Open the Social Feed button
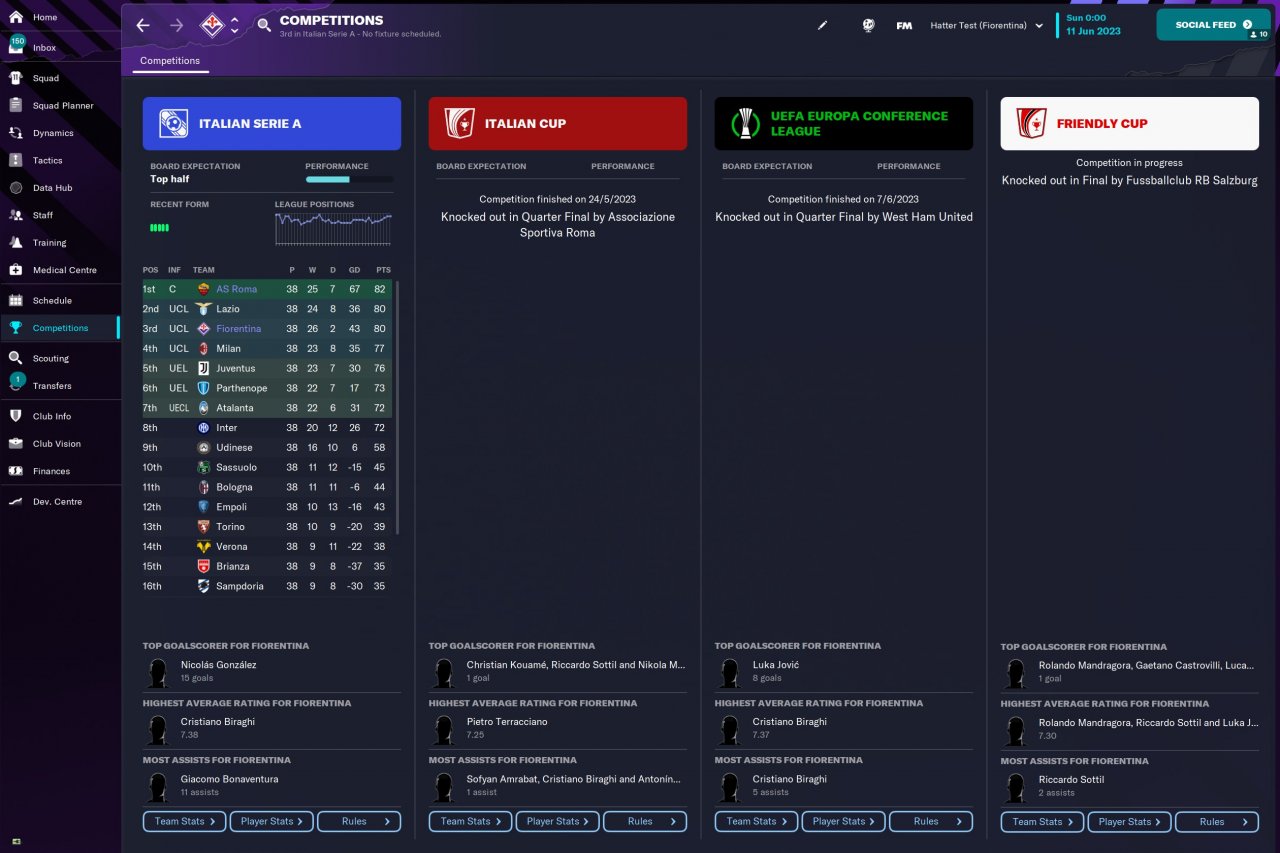Image resolution: width=1280 pixels, height=853 pixels. 1213,25
